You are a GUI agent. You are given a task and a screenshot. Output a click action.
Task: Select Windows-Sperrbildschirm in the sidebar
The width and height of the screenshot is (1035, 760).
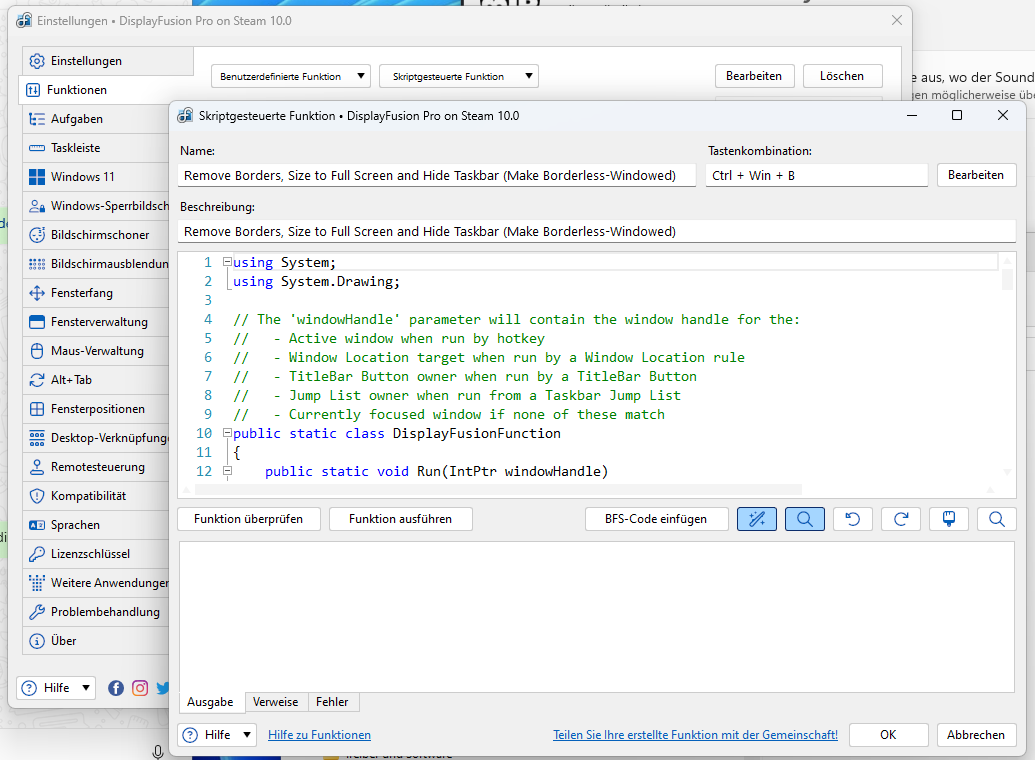tap(96, 206)
